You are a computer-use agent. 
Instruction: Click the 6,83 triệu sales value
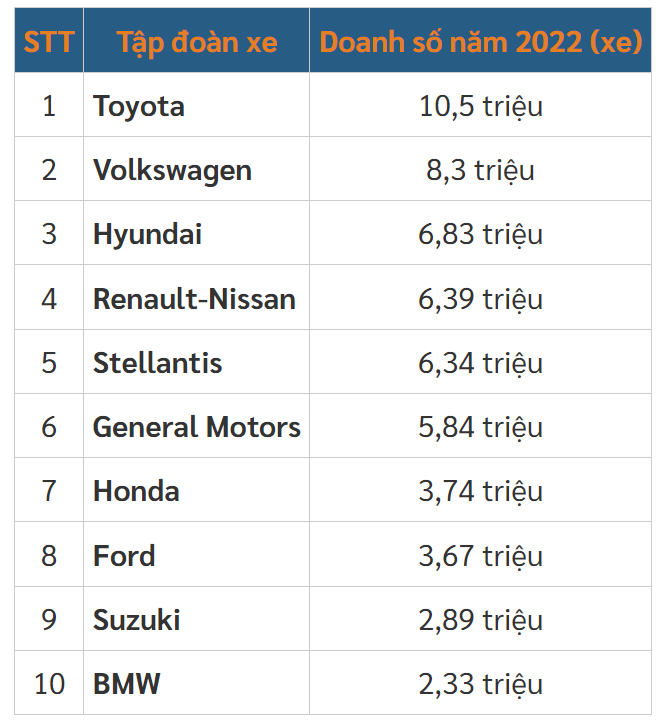pos(480,234)
